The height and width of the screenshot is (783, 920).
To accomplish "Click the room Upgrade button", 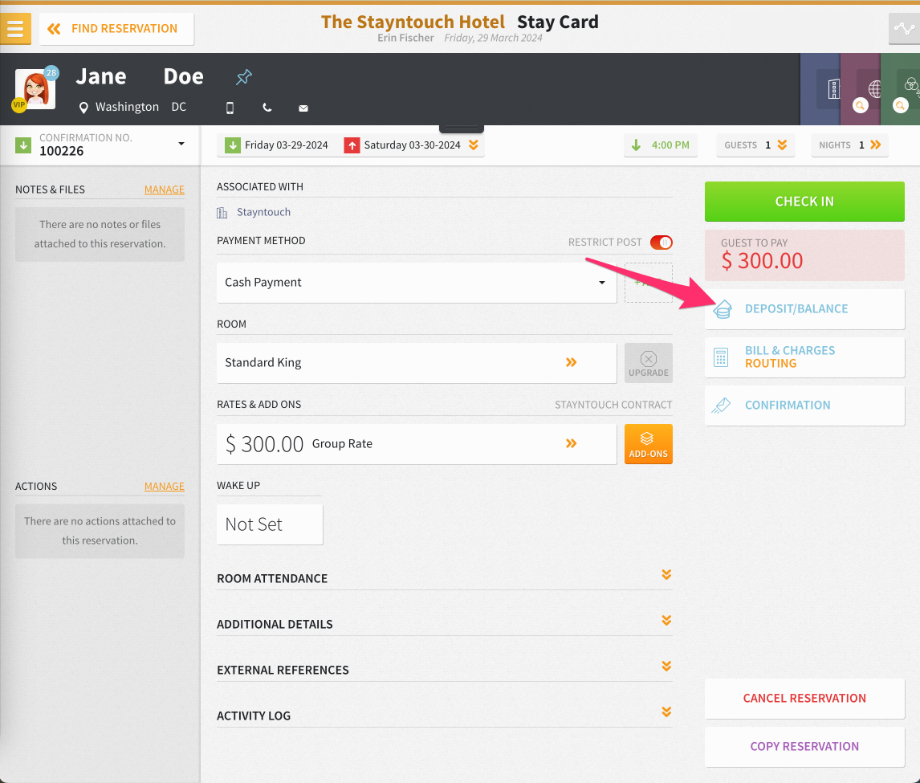I will tap(648, 363).
